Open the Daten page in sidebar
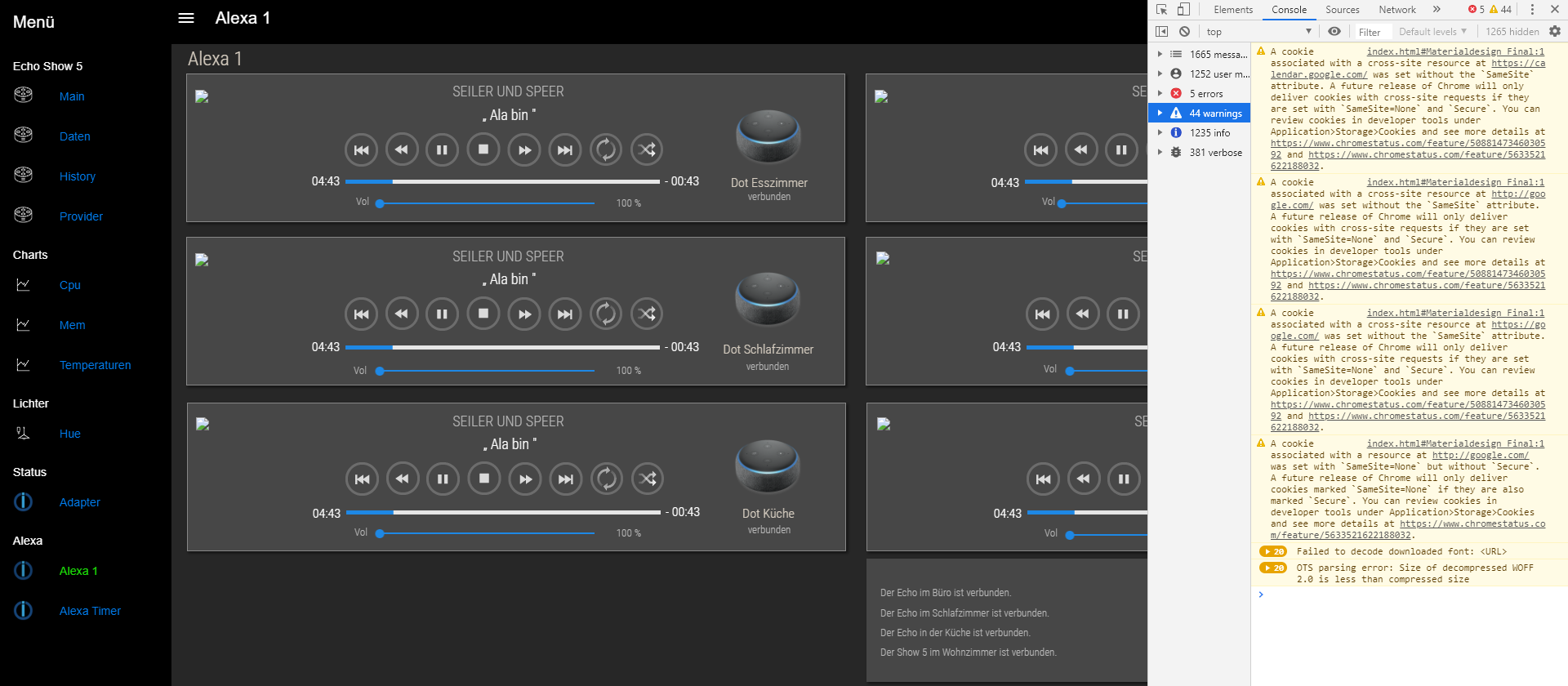 click(x=74, y=136)
